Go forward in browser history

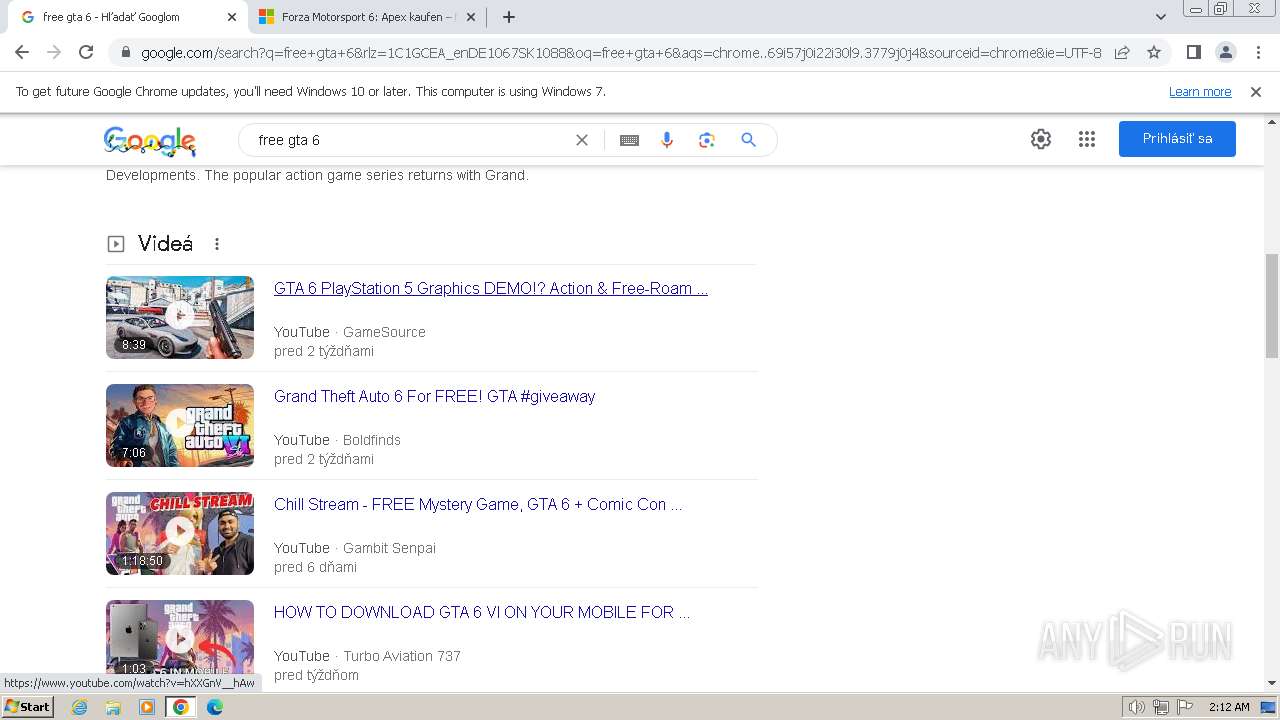pyautogui.click(x=54, y=52)
